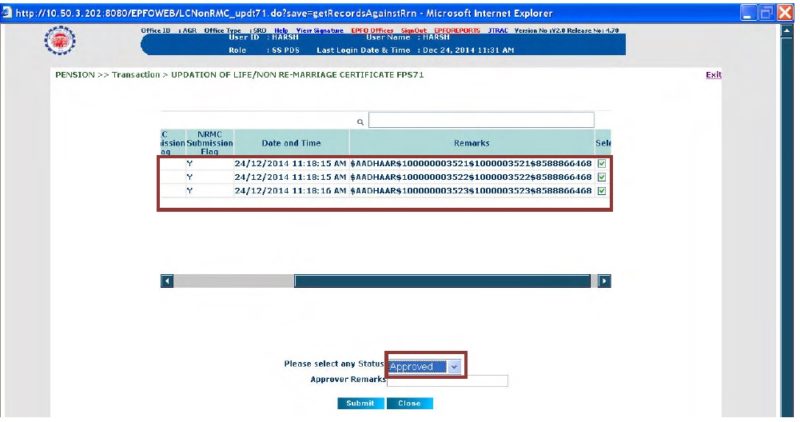Deselect the record ending 3523 checkbox
Screen dimensions: 800x422
(x=601, y=190)
